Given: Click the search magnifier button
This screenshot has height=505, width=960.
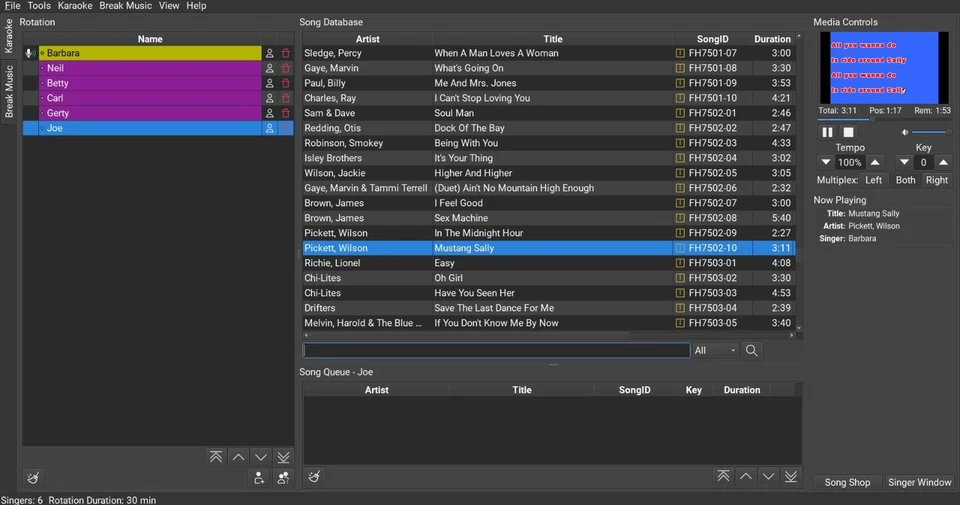Looking at the screenshot, I should tap(751, 351).
